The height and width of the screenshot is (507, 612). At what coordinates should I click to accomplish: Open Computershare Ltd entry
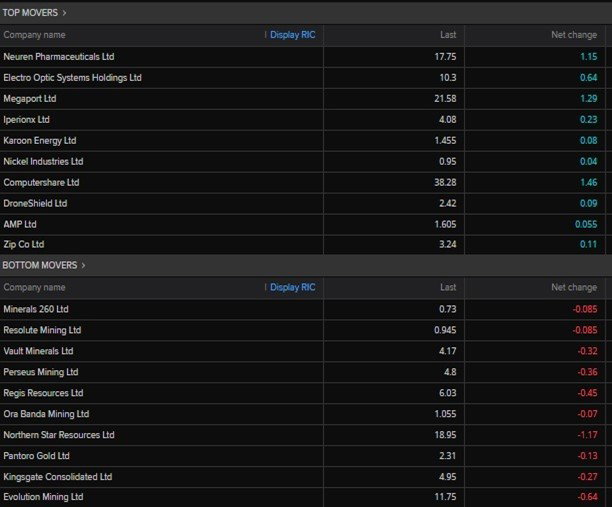(41, 183)
